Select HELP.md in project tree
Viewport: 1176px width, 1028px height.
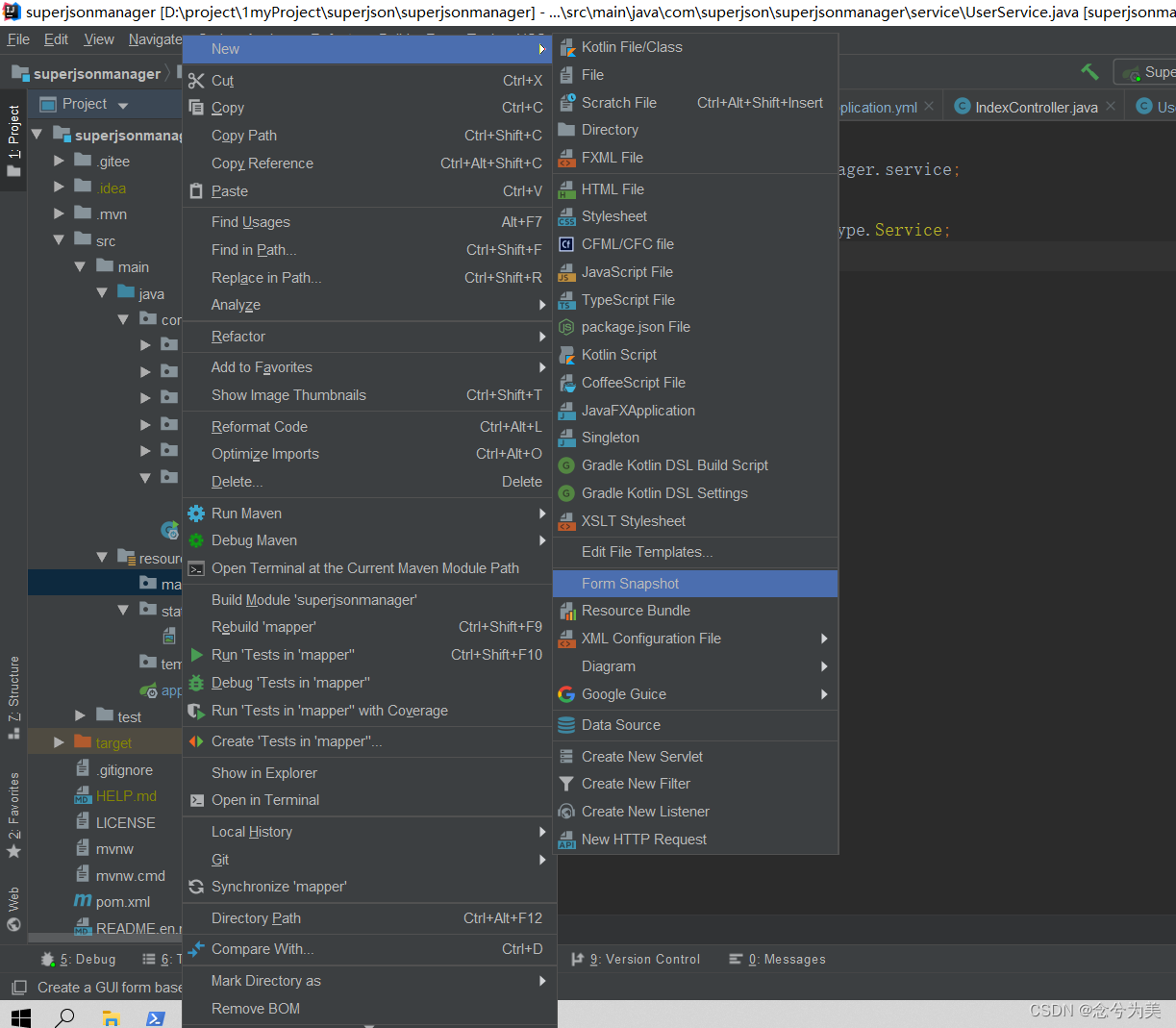(126, 796)
